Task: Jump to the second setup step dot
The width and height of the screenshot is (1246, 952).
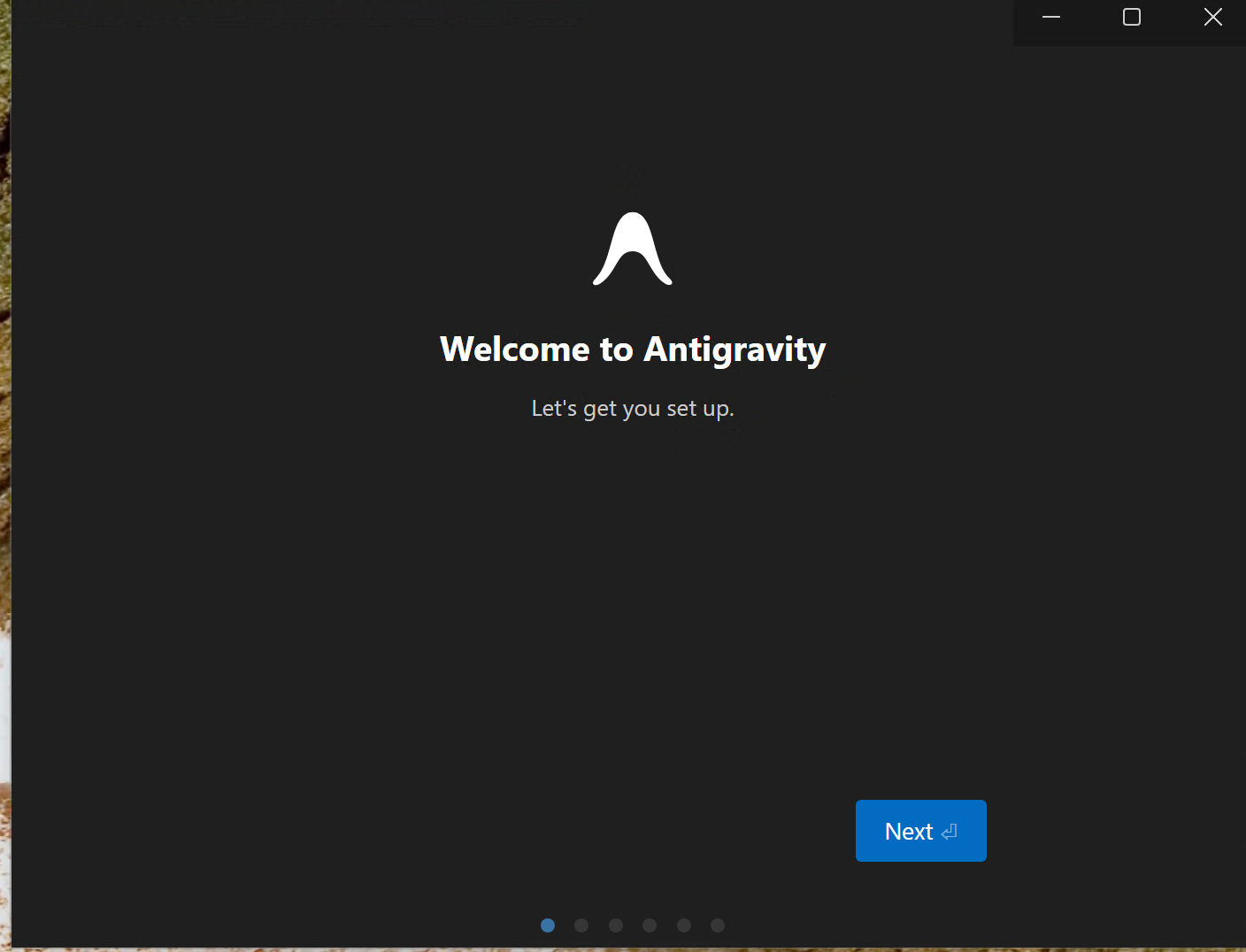Action: 581,925
